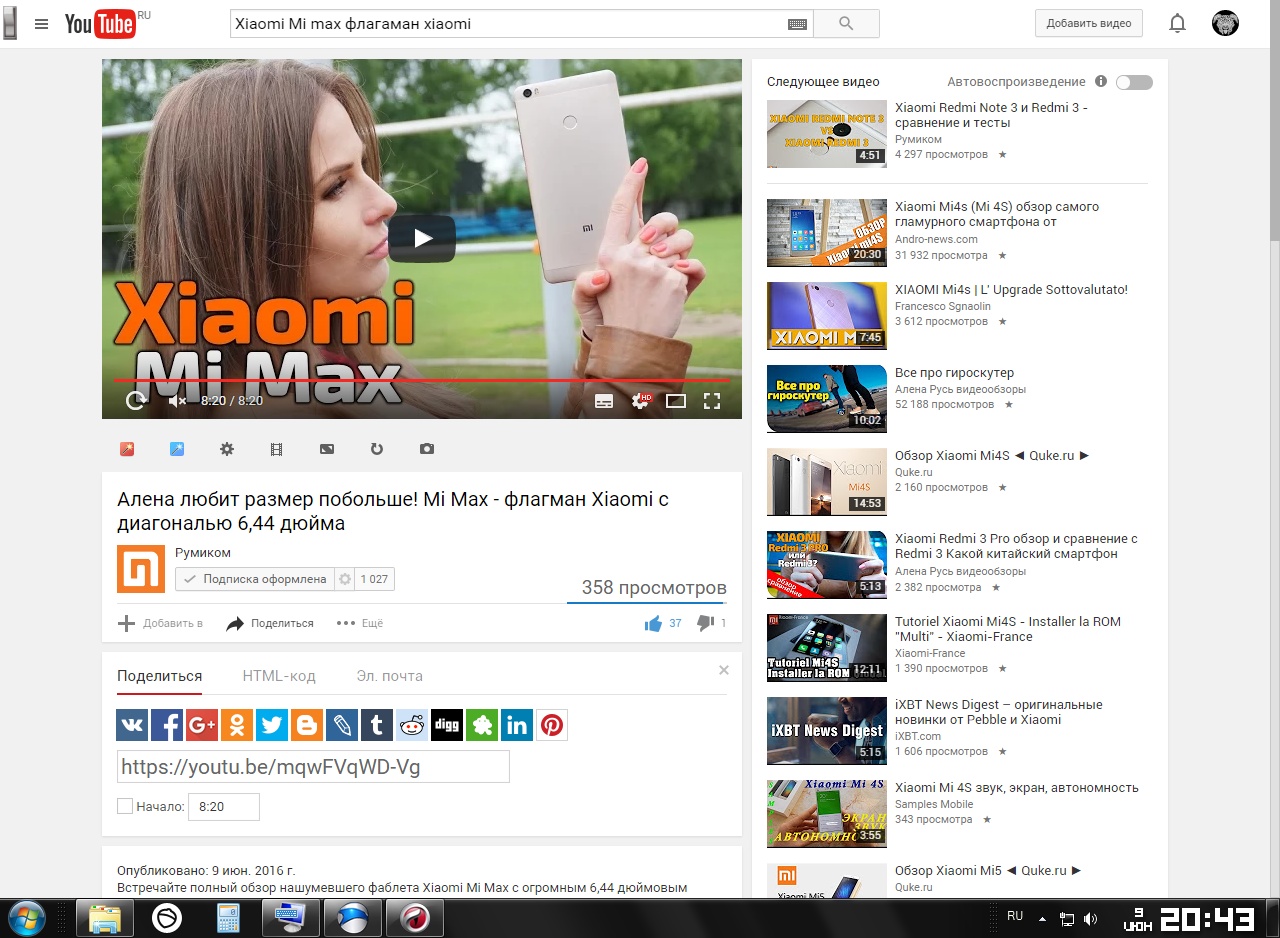Viewport: 1280px width, 938px height.
Task: Share the video to Pinterest
Action: coord(552,725)
